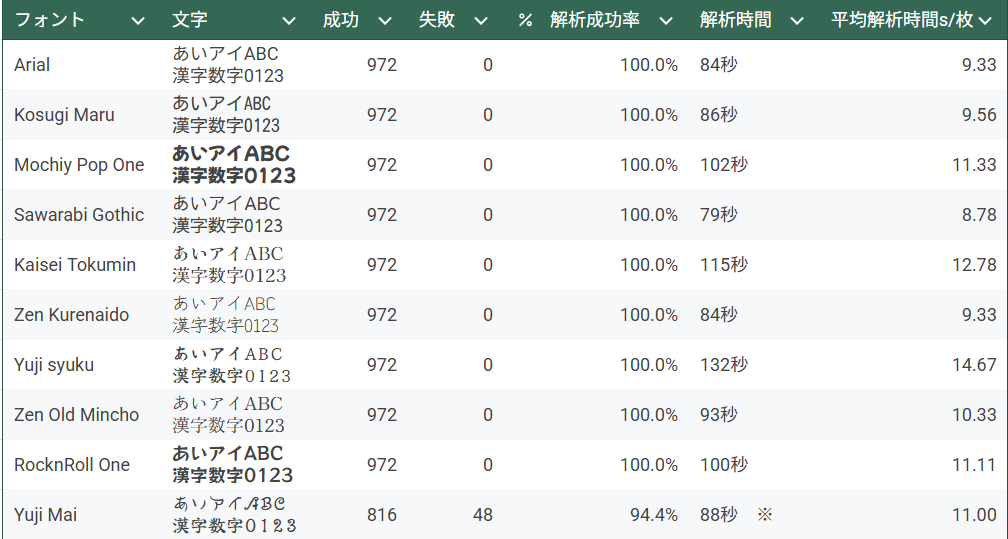
Task: Click the 14.67 average time cell
Action: [974, 365]
